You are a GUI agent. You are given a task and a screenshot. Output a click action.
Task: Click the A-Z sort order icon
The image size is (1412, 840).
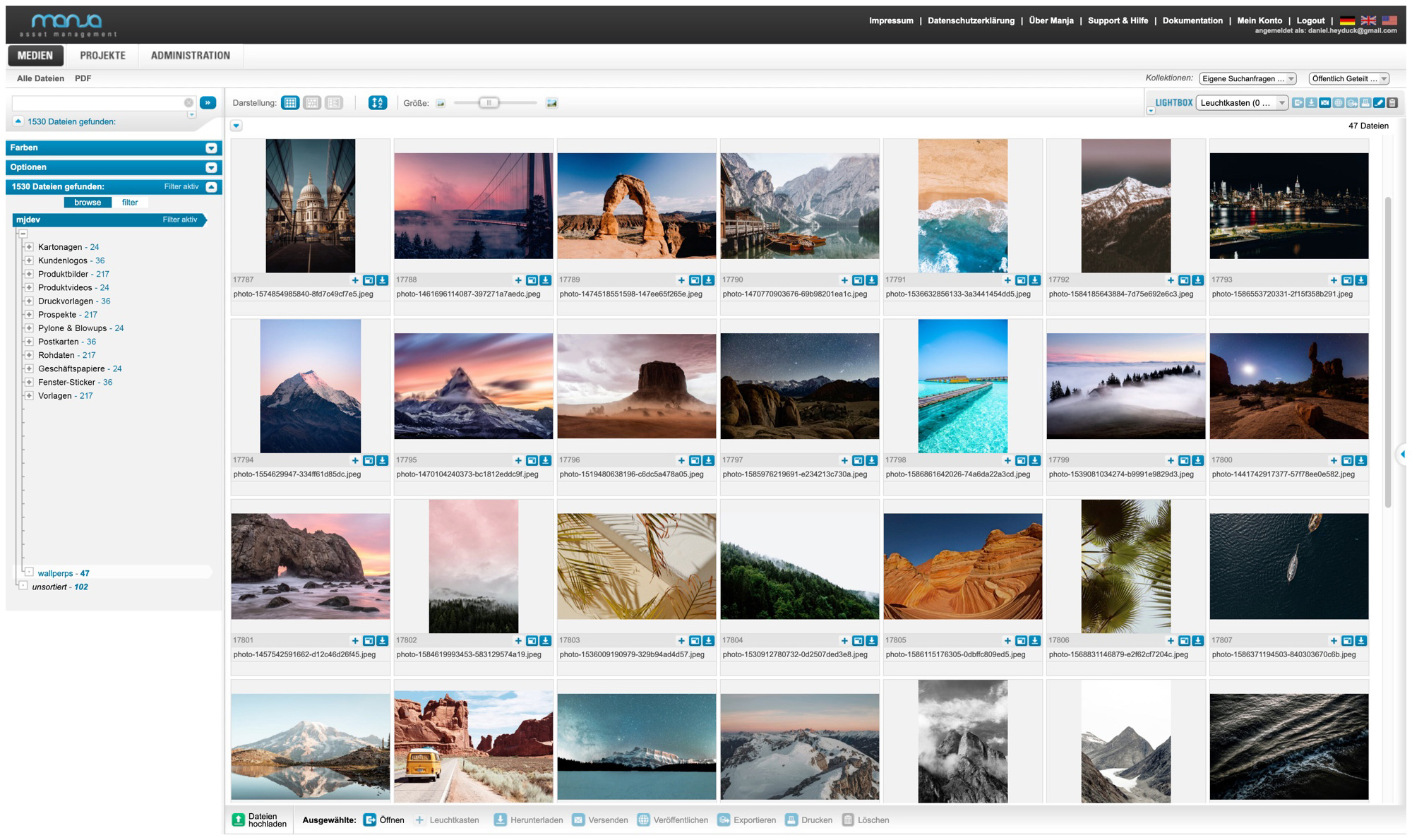point(378,103)
